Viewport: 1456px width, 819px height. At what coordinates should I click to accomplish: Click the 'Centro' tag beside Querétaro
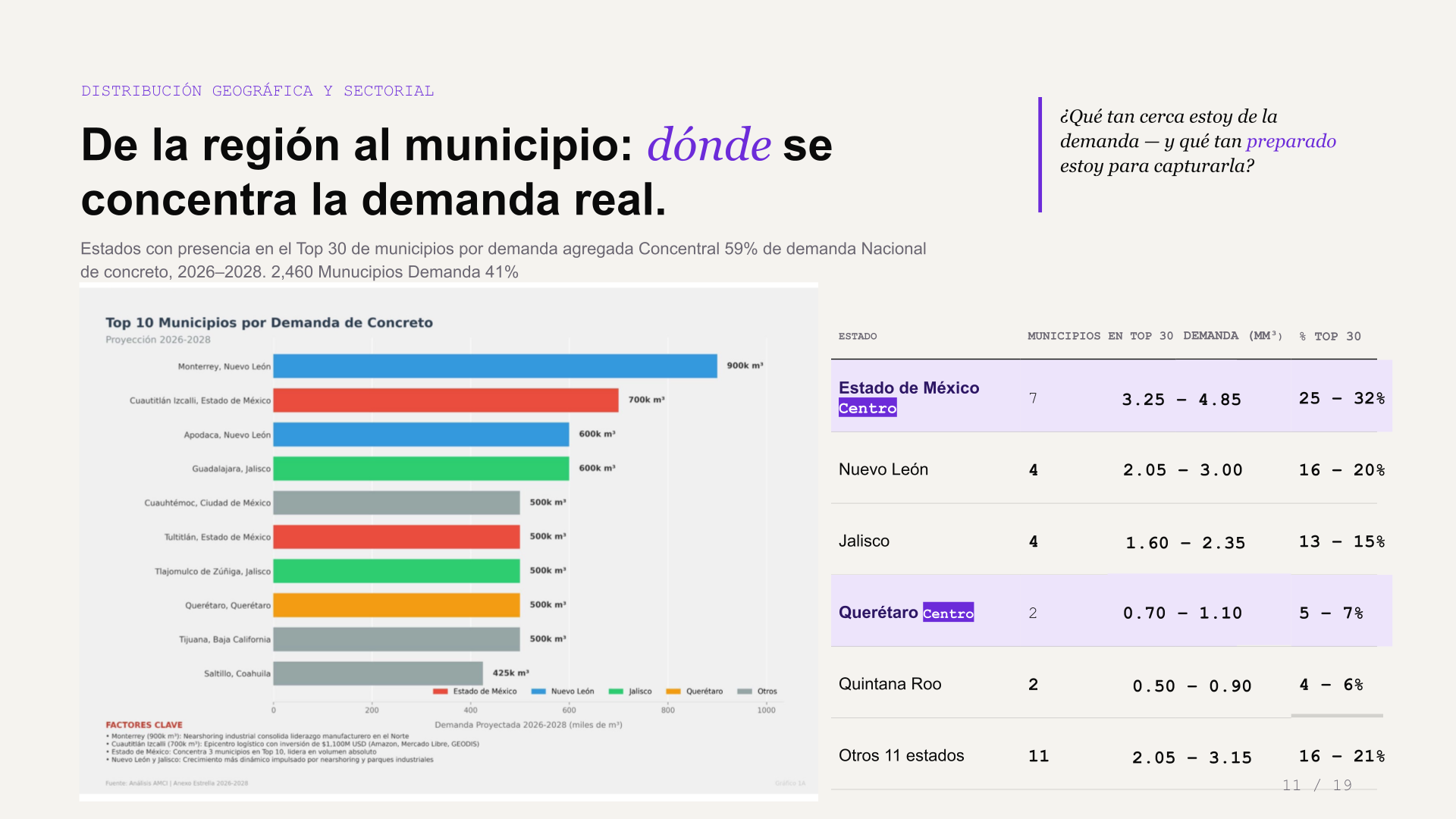948,613
